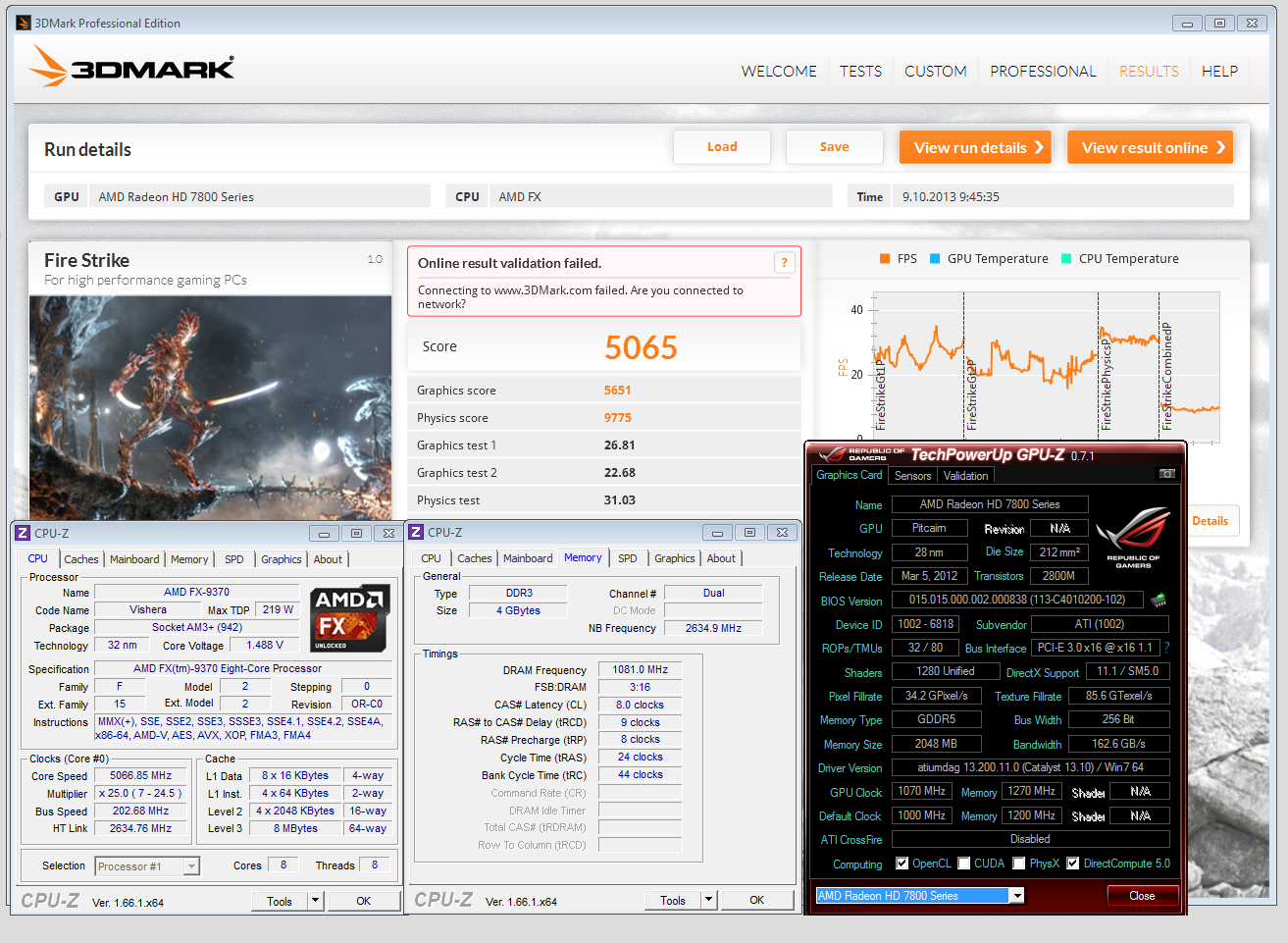Click the left CPU-Z window title icon

tap(23, 533)
